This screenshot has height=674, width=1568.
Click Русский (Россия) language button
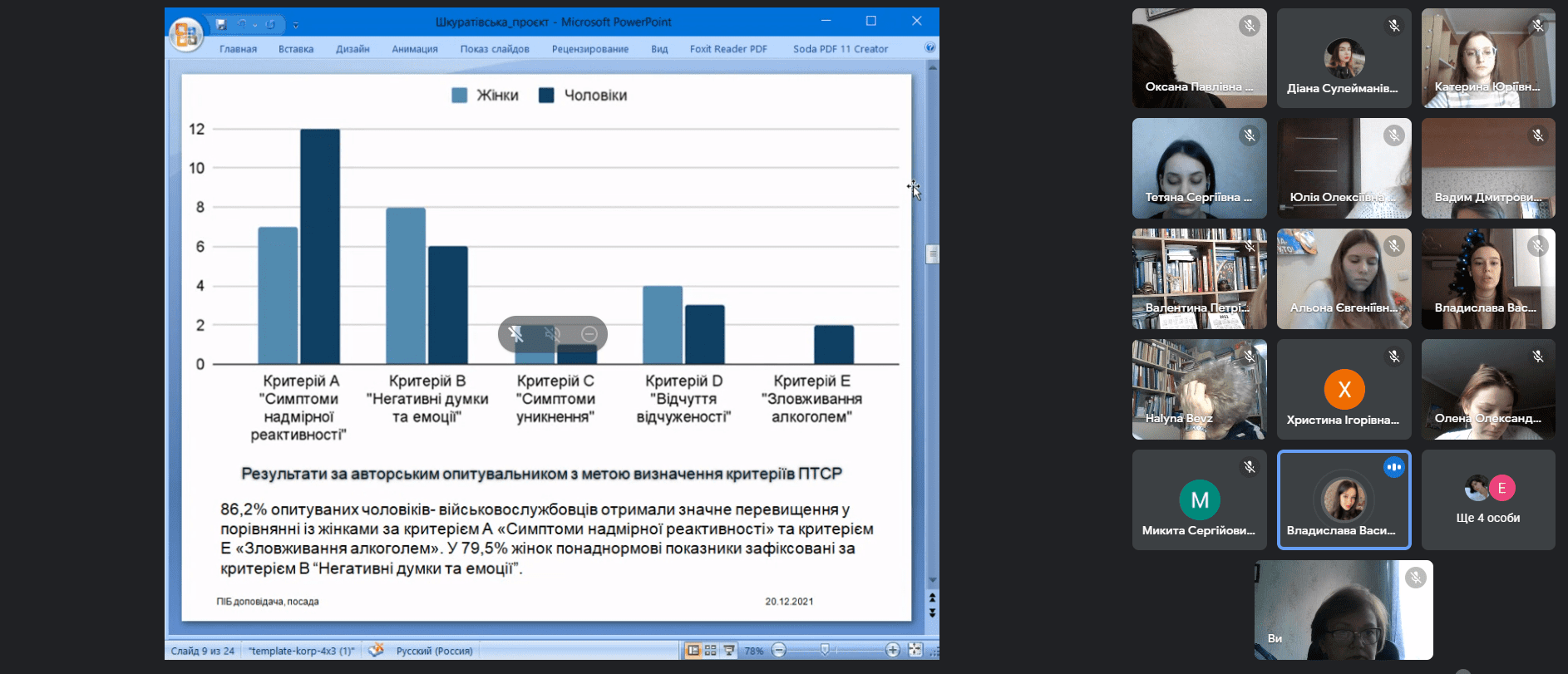(x=434, y=651)
